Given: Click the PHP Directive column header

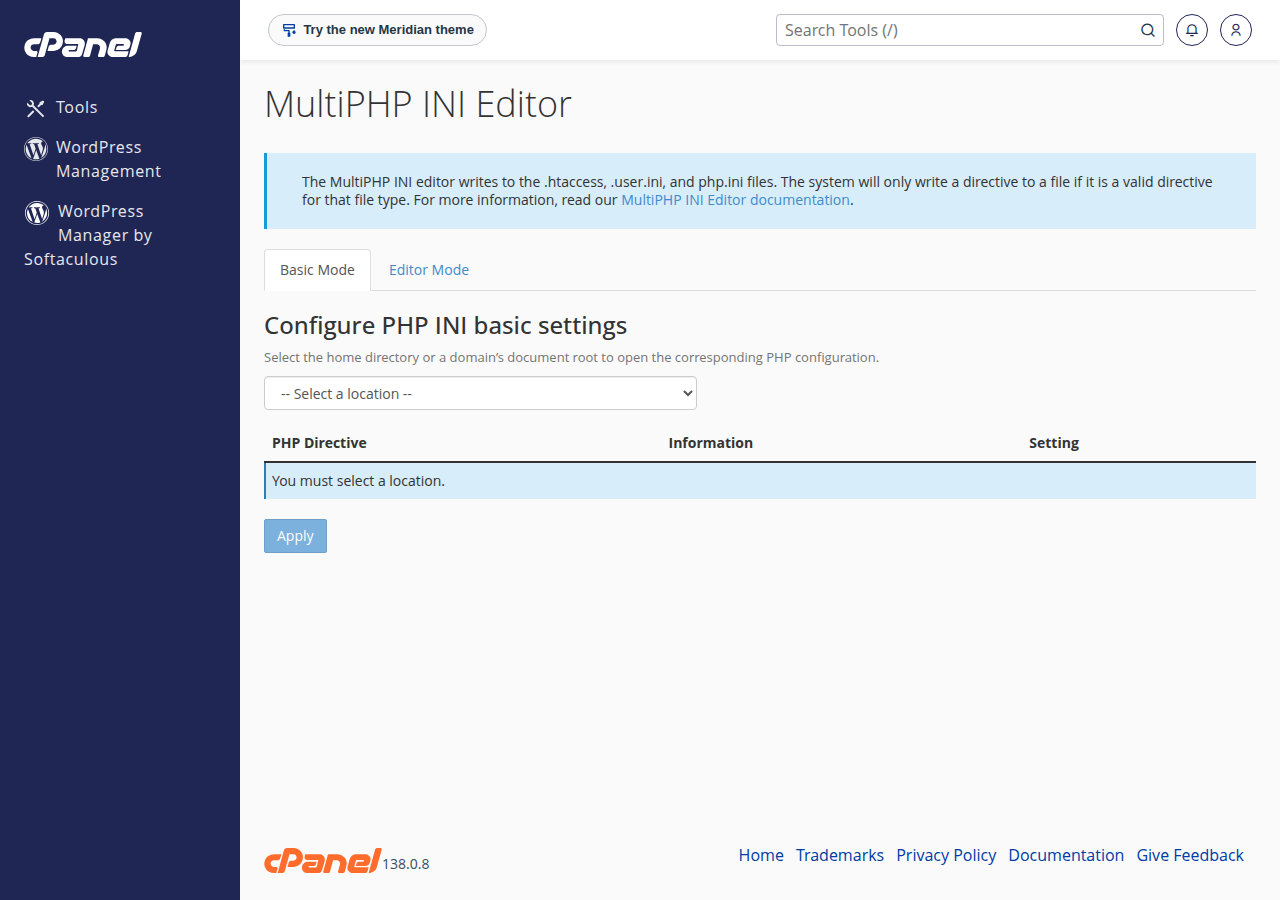Looking at the screenshot, I should click(319, 443).
